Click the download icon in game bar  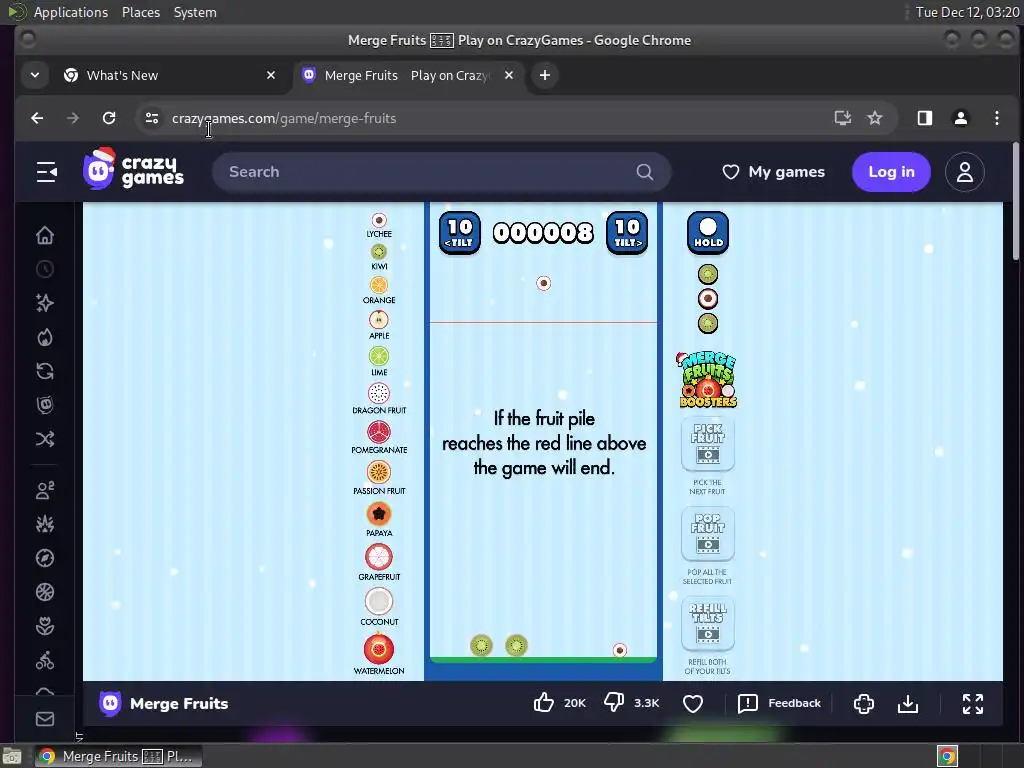coord(908,703)
